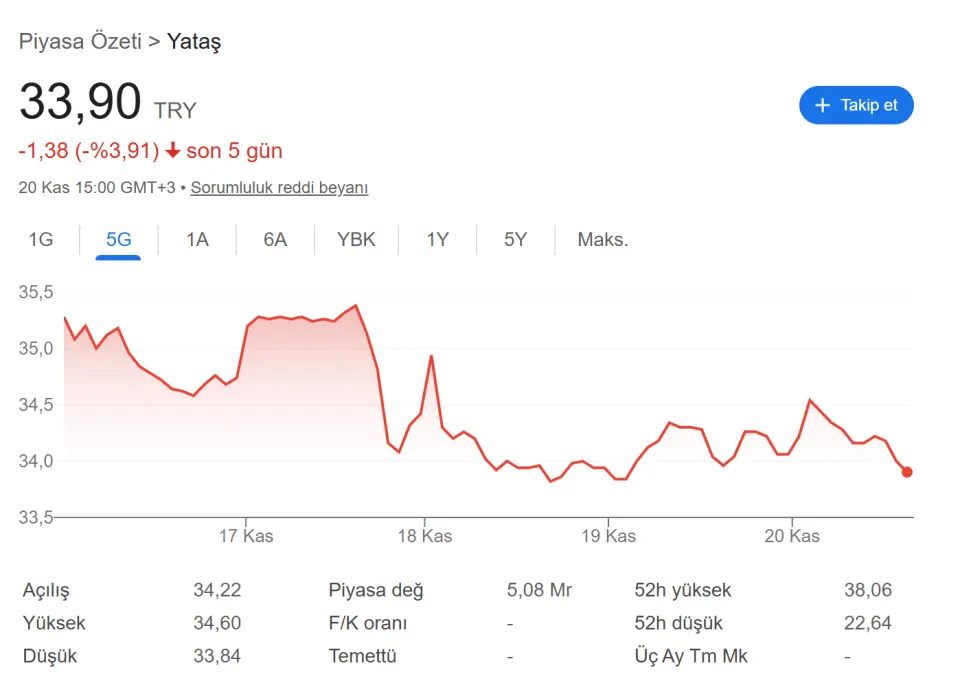Switch chart to the 6A range
The height and width of the screenshot is (681, 960).
click(275, 240)
